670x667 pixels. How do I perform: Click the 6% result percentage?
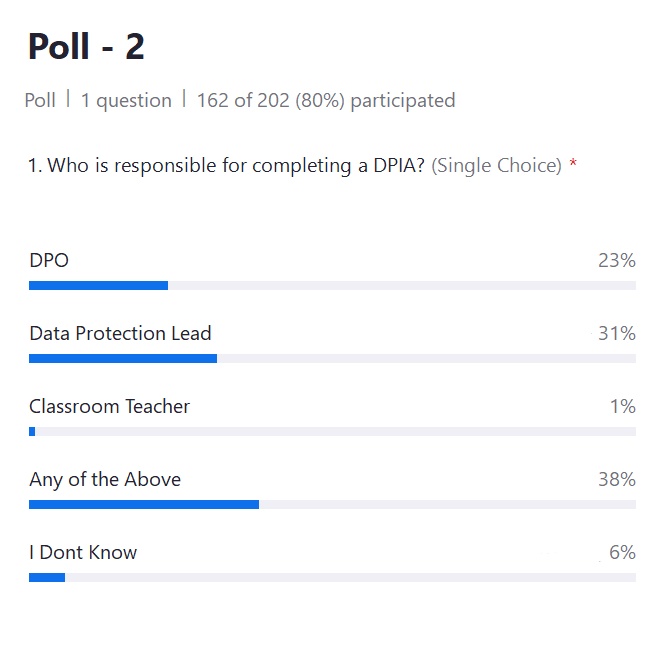[x=622, y=552]
